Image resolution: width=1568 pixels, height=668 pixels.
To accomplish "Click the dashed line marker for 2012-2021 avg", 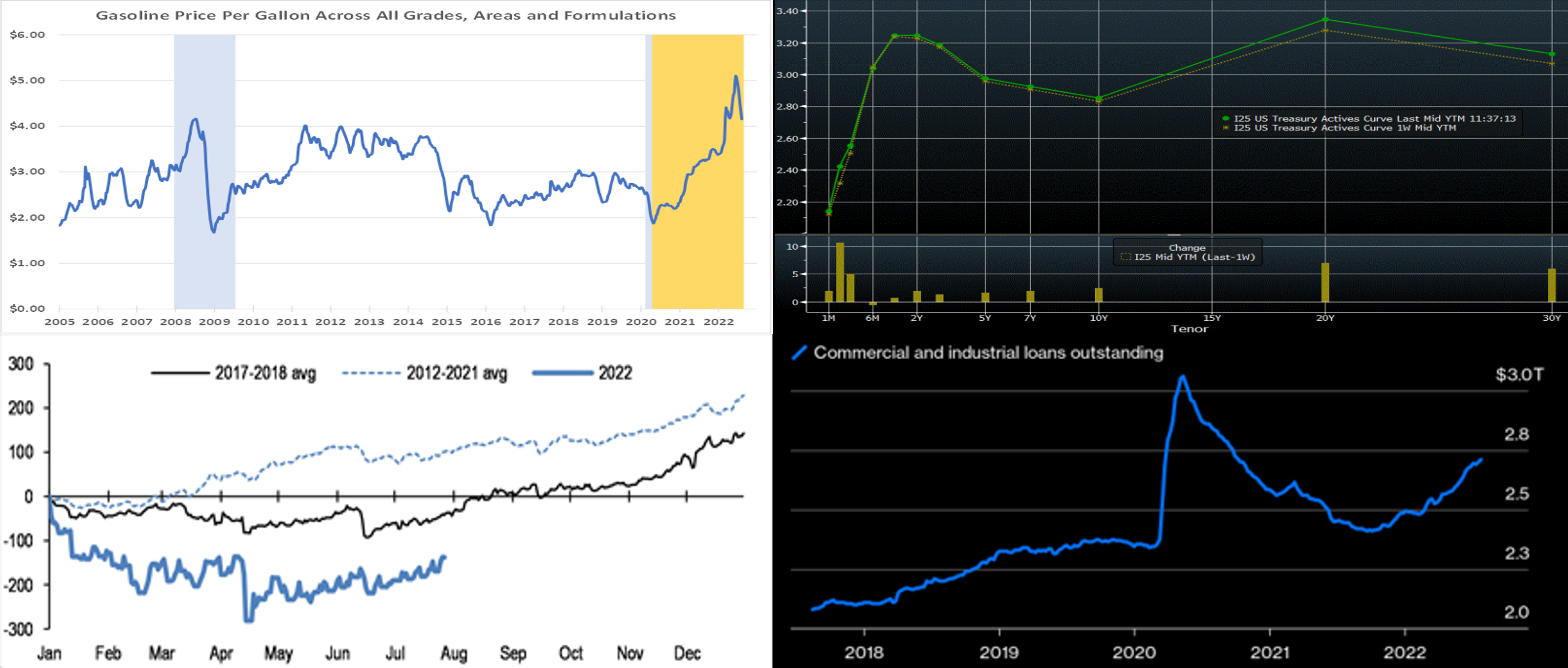I will [371, 373].
